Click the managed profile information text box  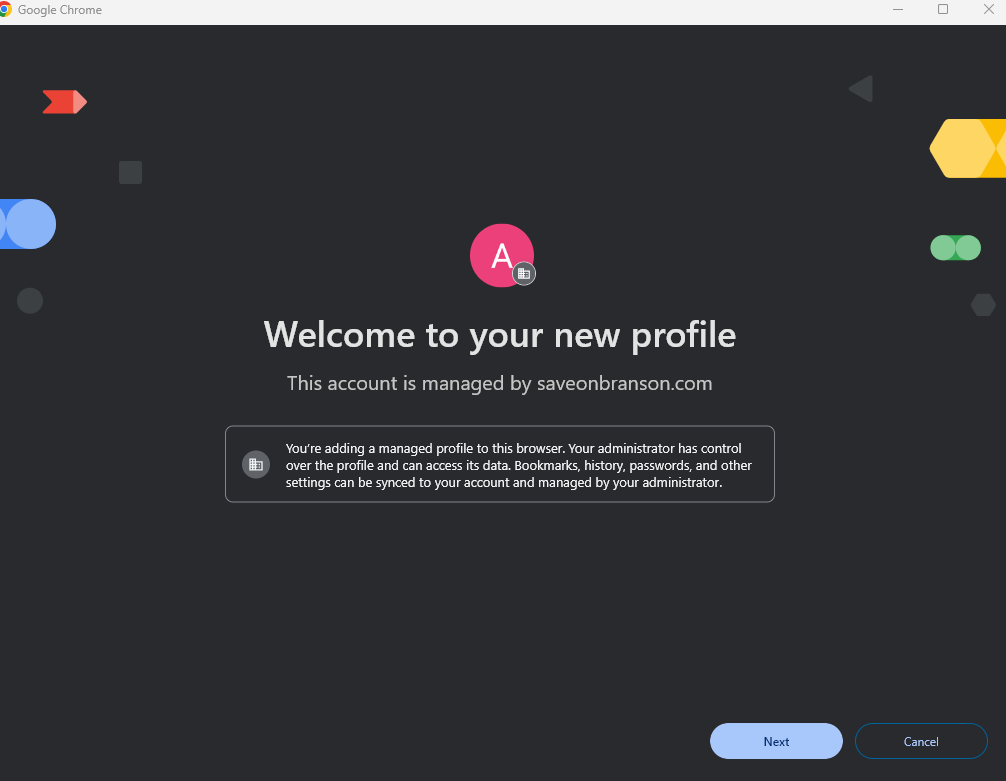point(500,464)
